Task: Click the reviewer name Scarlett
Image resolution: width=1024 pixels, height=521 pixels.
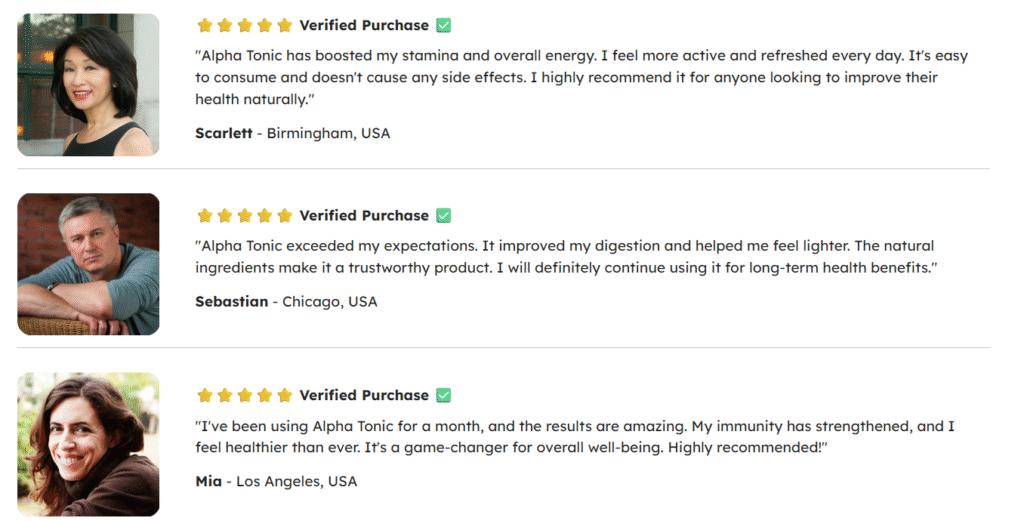Action: [x=223, y=133]
